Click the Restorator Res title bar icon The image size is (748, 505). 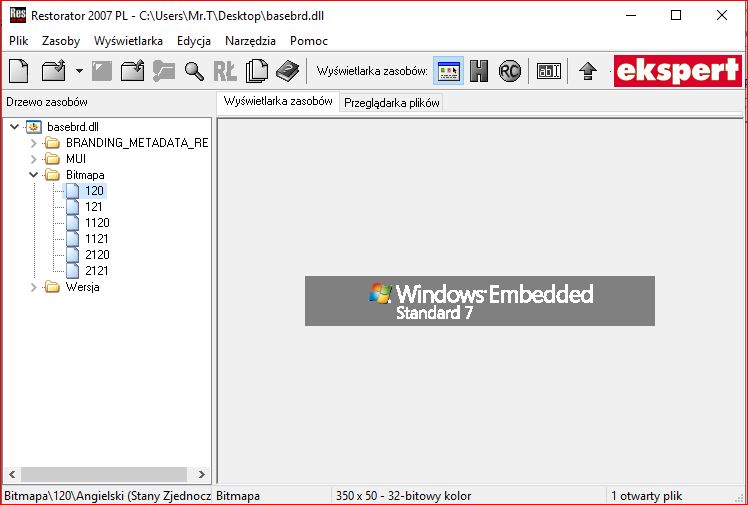(18, 15)
